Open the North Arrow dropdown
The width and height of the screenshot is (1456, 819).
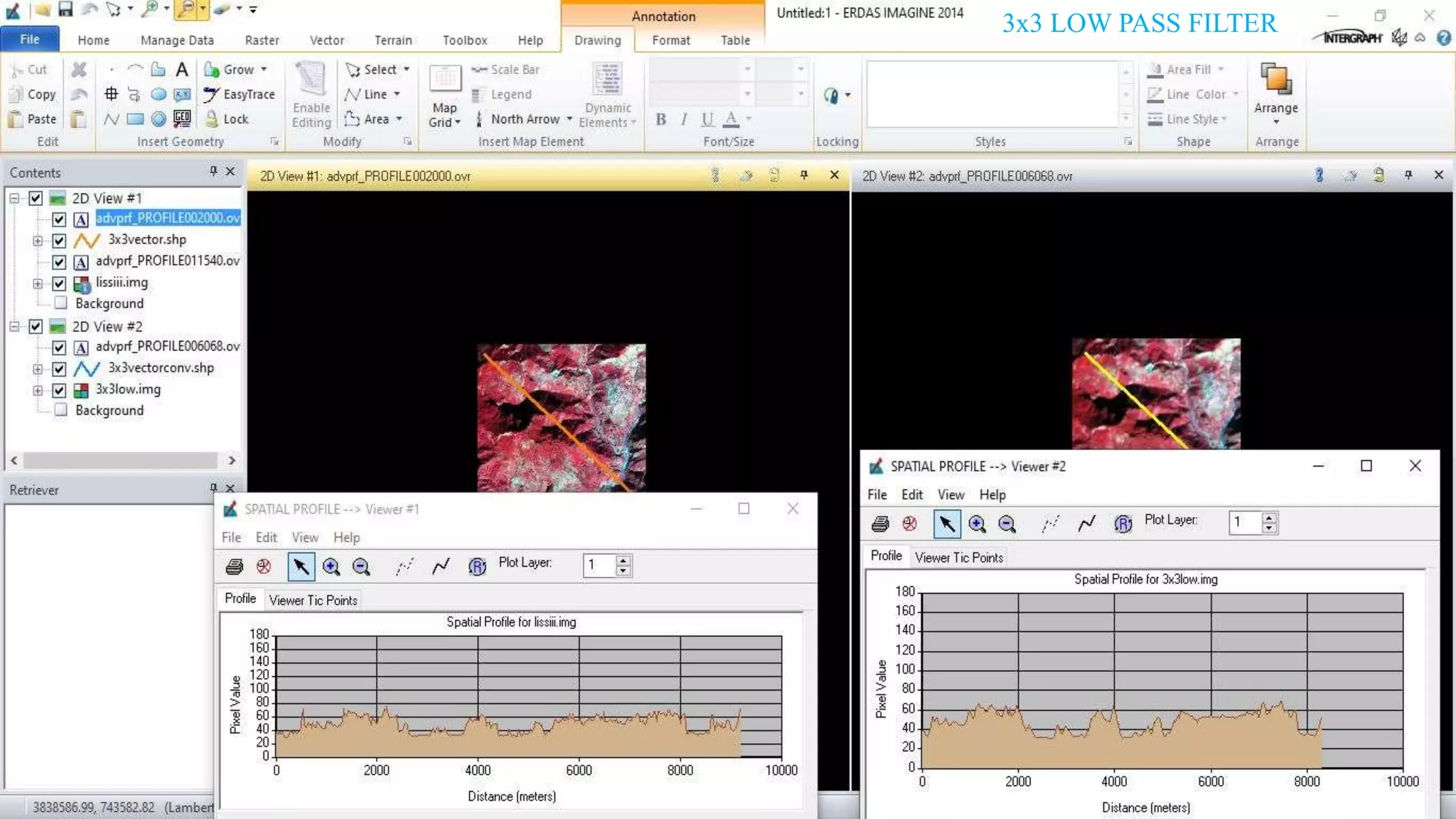569,119
